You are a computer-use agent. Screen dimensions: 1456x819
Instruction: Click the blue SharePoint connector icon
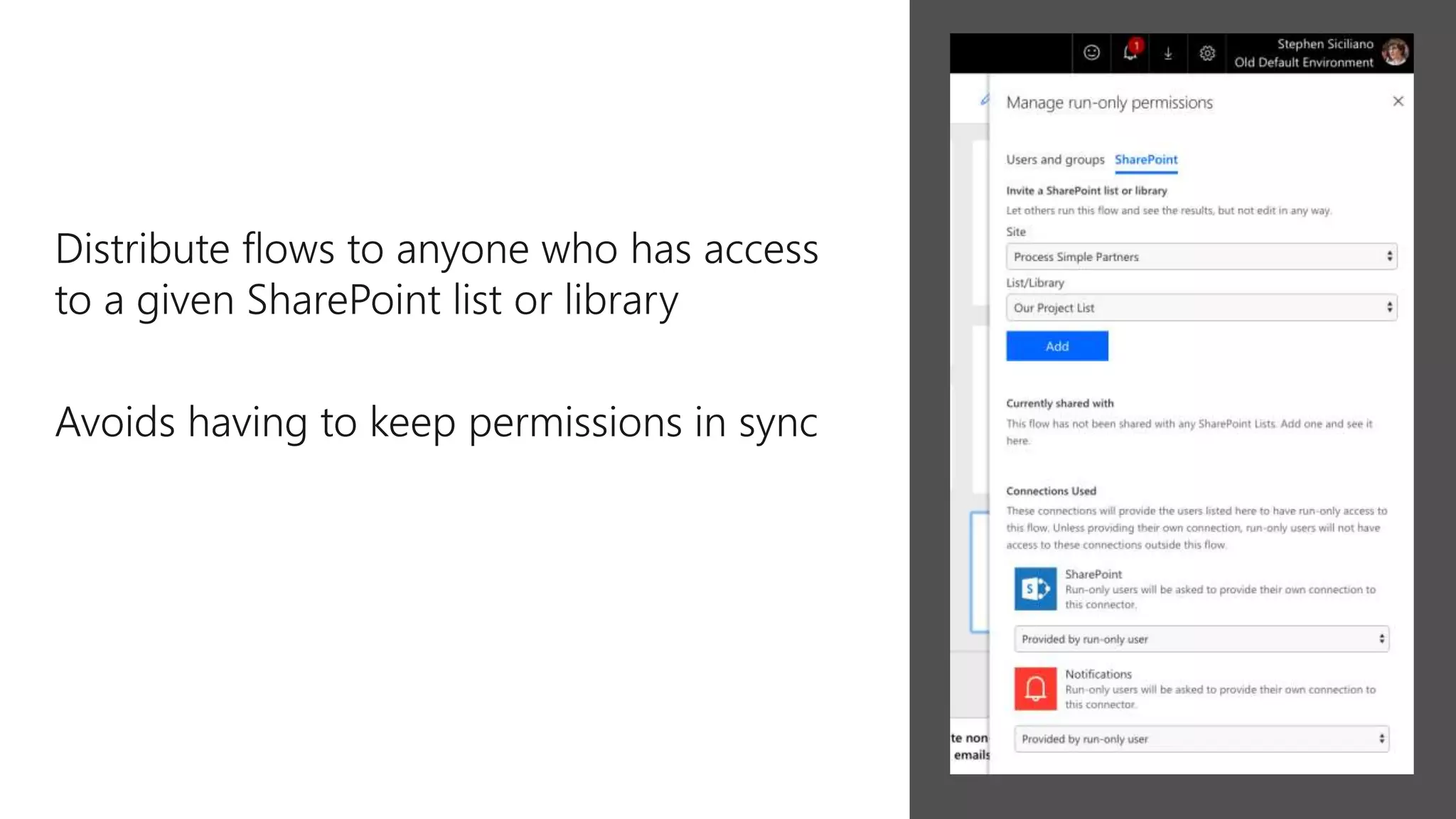pyautogui.click(x=1035, y=589)
